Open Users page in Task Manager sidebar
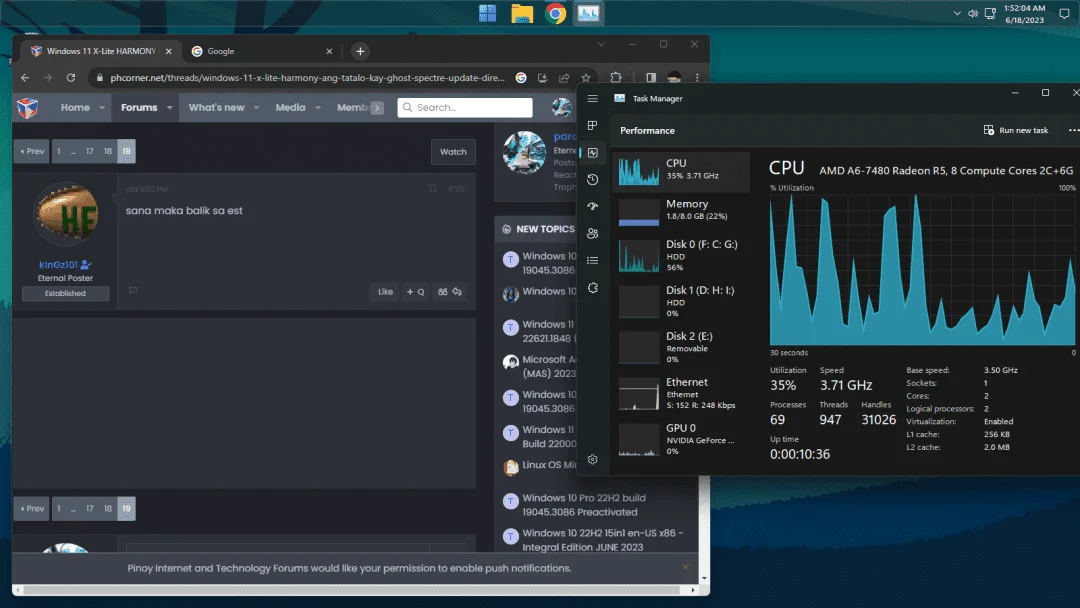 (x=592, y=233)
